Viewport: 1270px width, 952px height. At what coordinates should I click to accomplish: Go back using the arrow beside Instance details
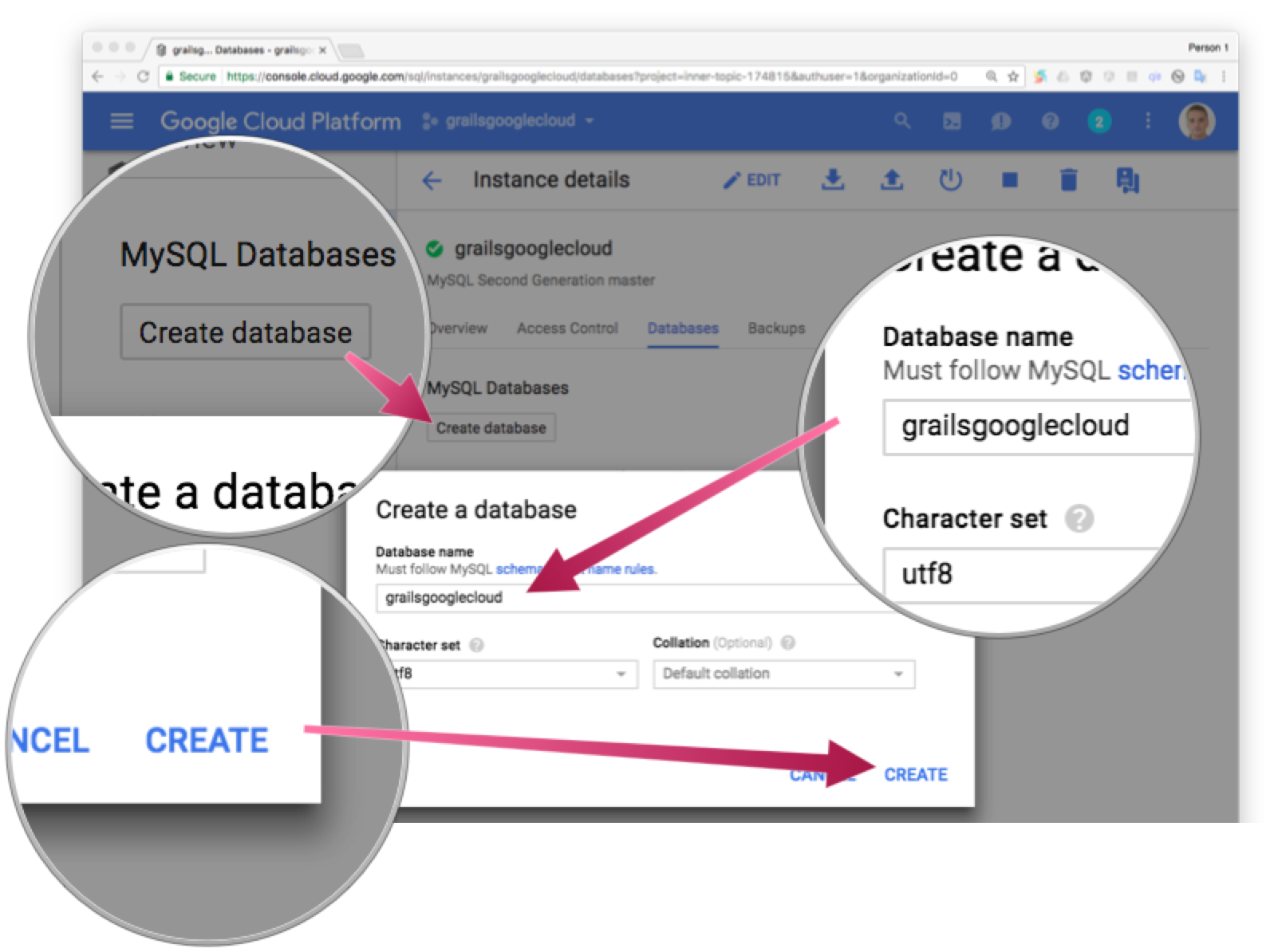[x=432, y=180]
